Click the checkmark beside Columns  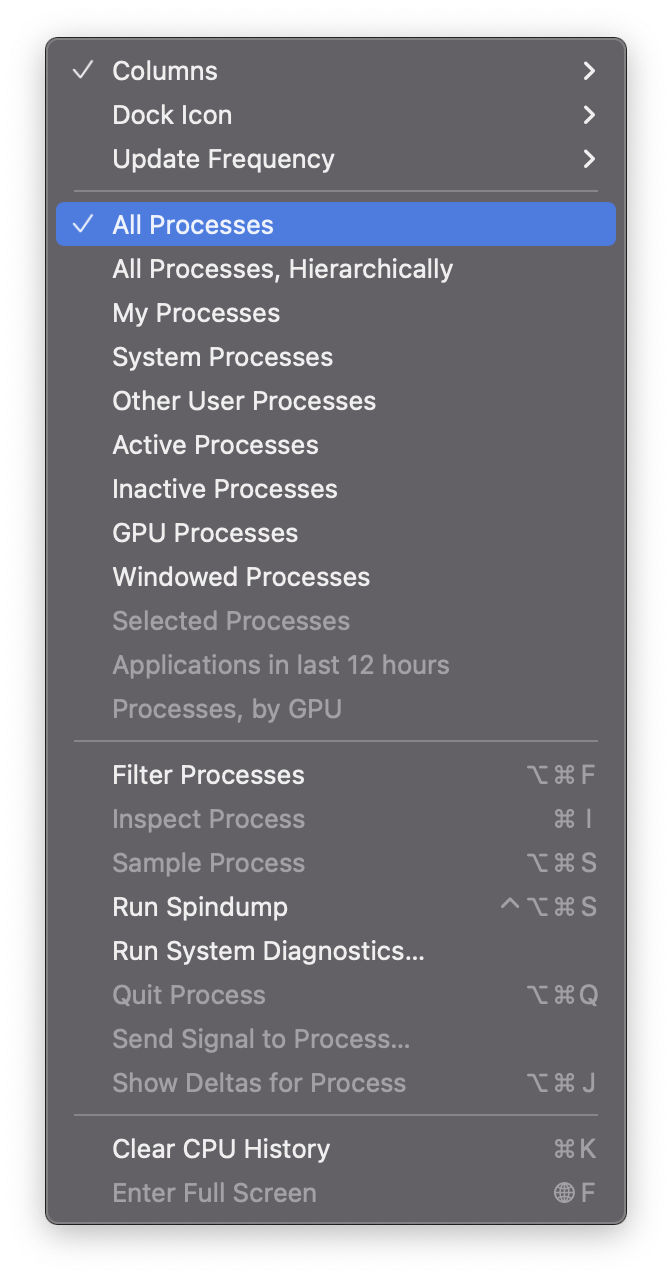click(83, 71)
